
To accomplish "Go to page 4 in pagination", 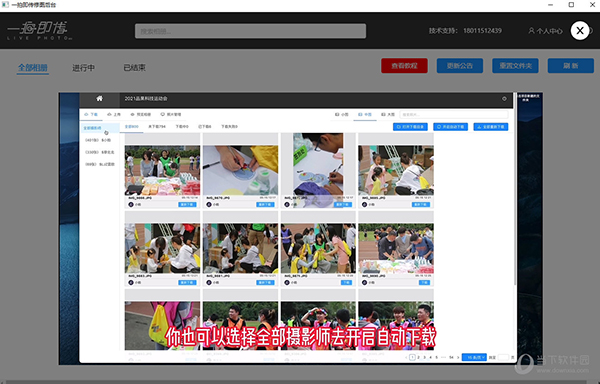I will [430, 357].
